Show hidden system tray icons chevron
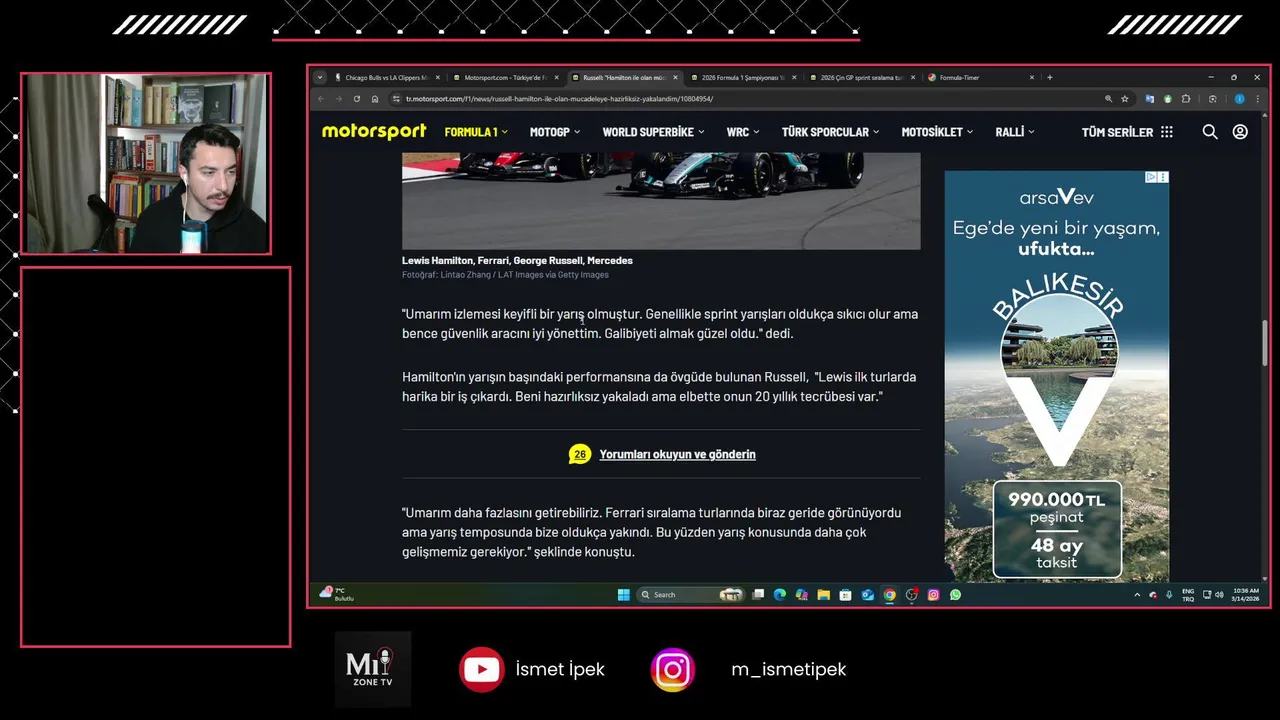This screenshot has height=720, width=1280. (1137, 595)
